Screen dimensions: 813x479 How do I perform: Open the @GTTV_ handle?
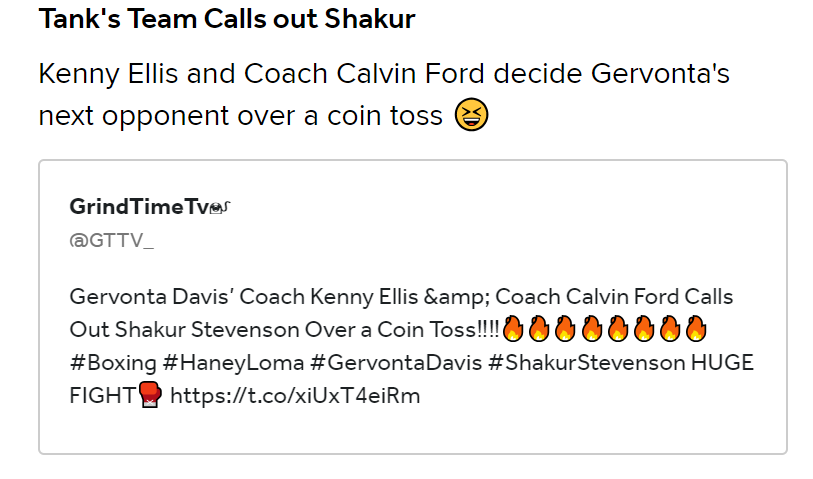pyautogui.click(x=111, y=241)
